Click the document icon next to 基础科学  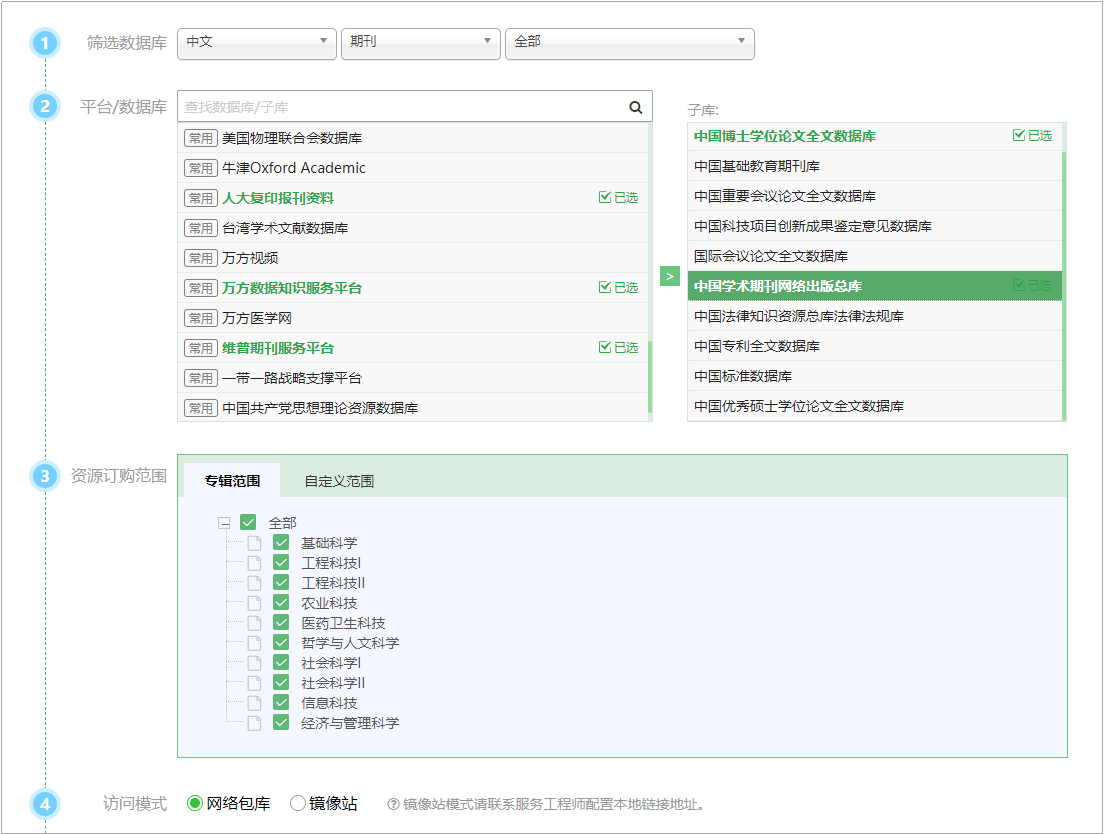pos(254,543)
